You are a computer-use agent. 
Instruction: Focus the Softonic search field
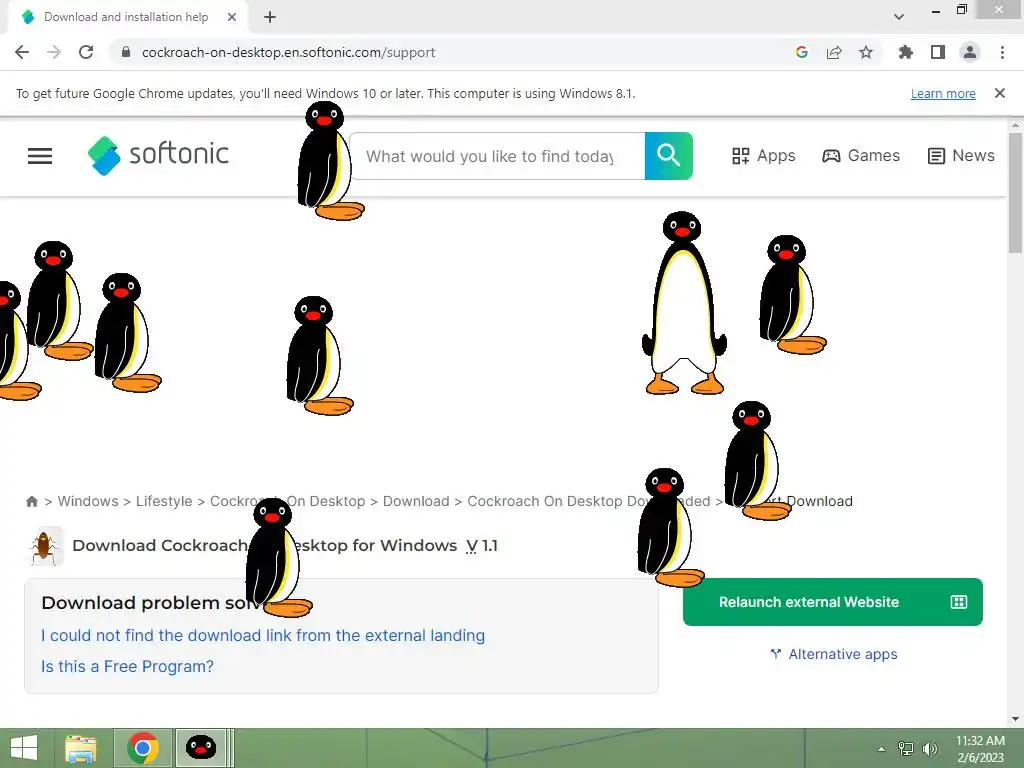point(498,156)
